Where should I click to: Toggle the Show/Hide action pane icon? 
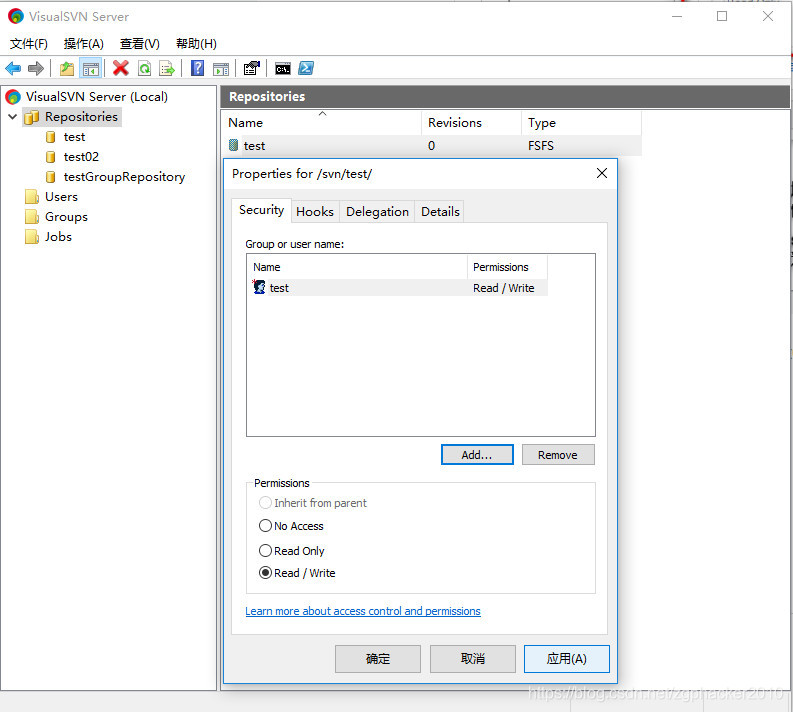[x=221, y=69]
